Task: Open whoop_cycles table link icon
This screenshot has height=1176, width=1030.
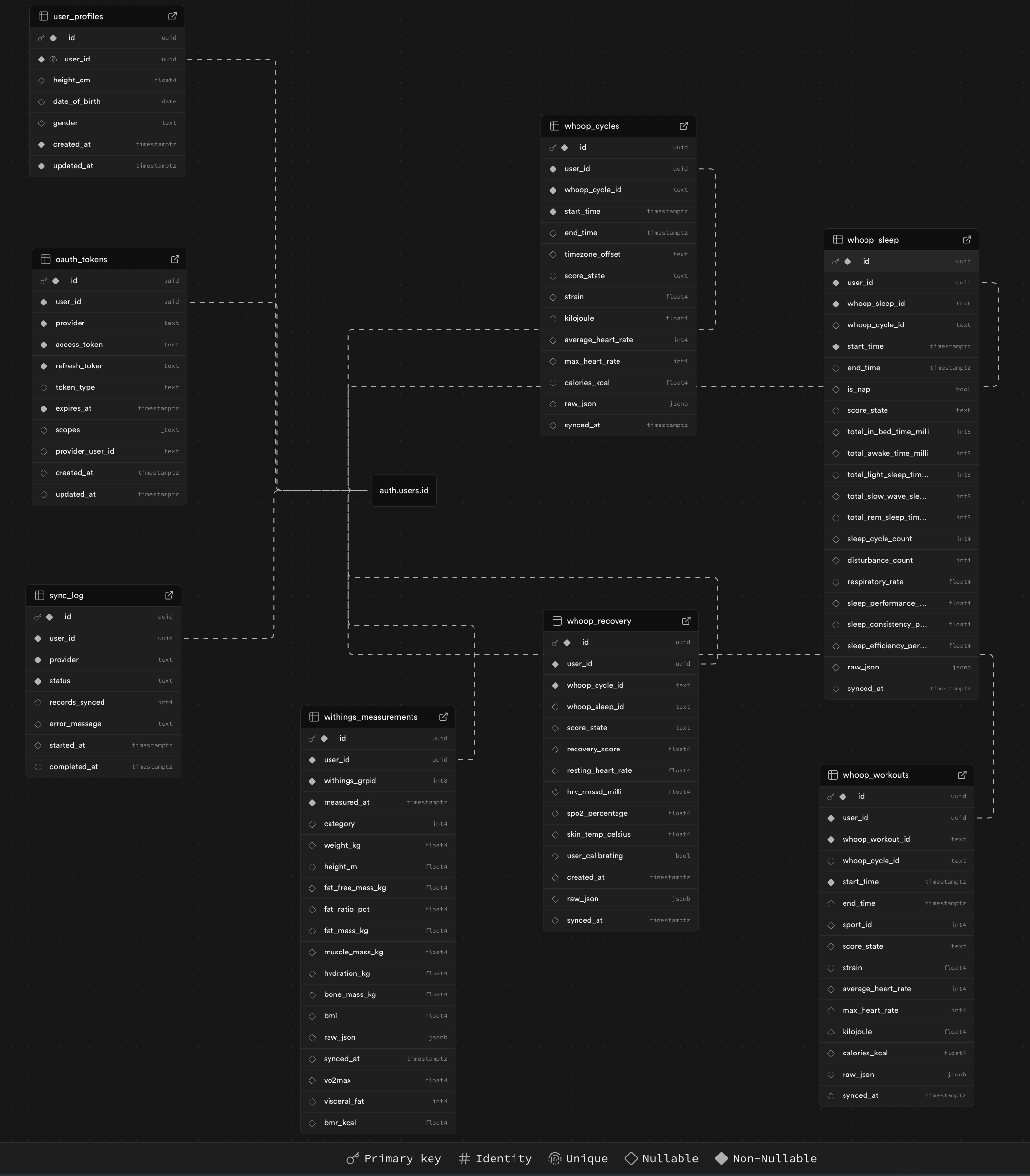Action: [x=684, y=126]
